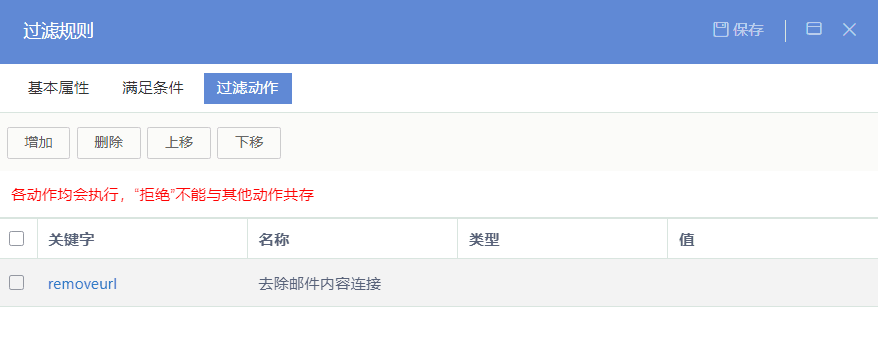Move action down with 下移 button
The height and width of the screenshot is (362, 878).
(249, 143)
